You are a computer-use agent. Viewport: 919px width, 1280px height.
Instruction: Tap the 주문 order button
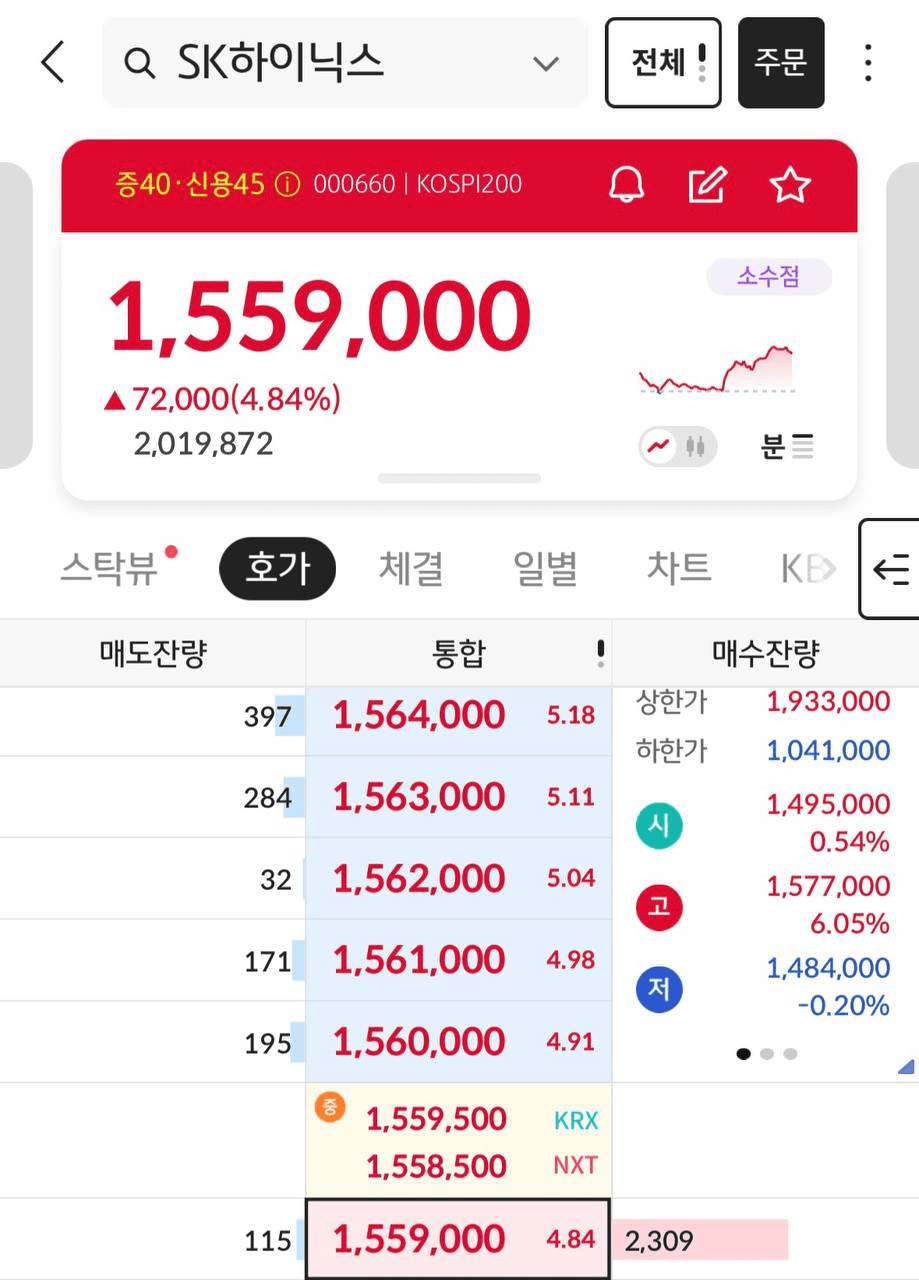(x=781, y=63)
